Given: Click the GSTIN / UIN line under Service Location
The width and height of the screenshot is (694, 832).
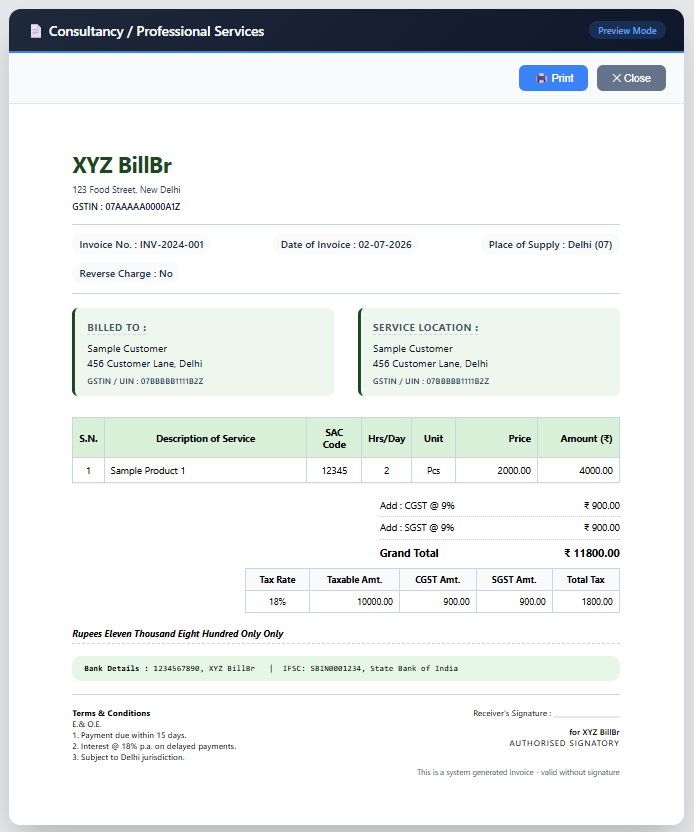Looking at the screenshot, I should tap(431, 381).
